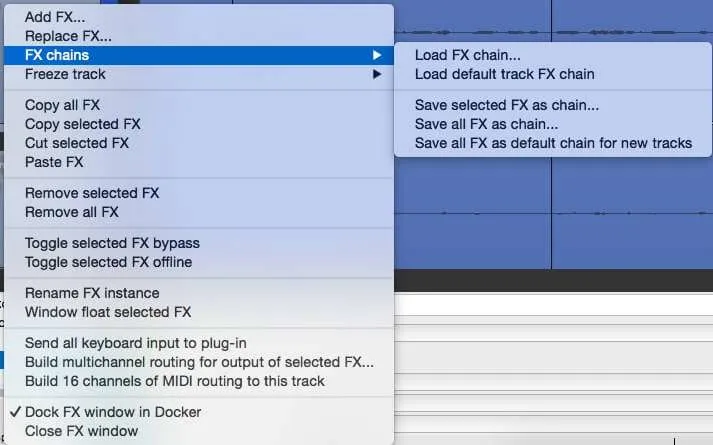Screen dimensions: 713x445
Task: Select Rename FX instance
Action: click(x=199, y=294)
